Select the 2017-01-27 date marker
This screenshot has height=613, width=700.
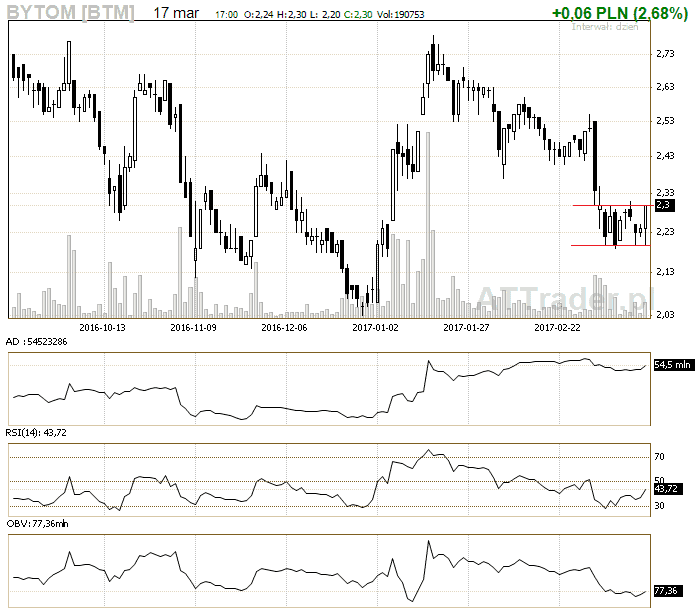(466, 326)
